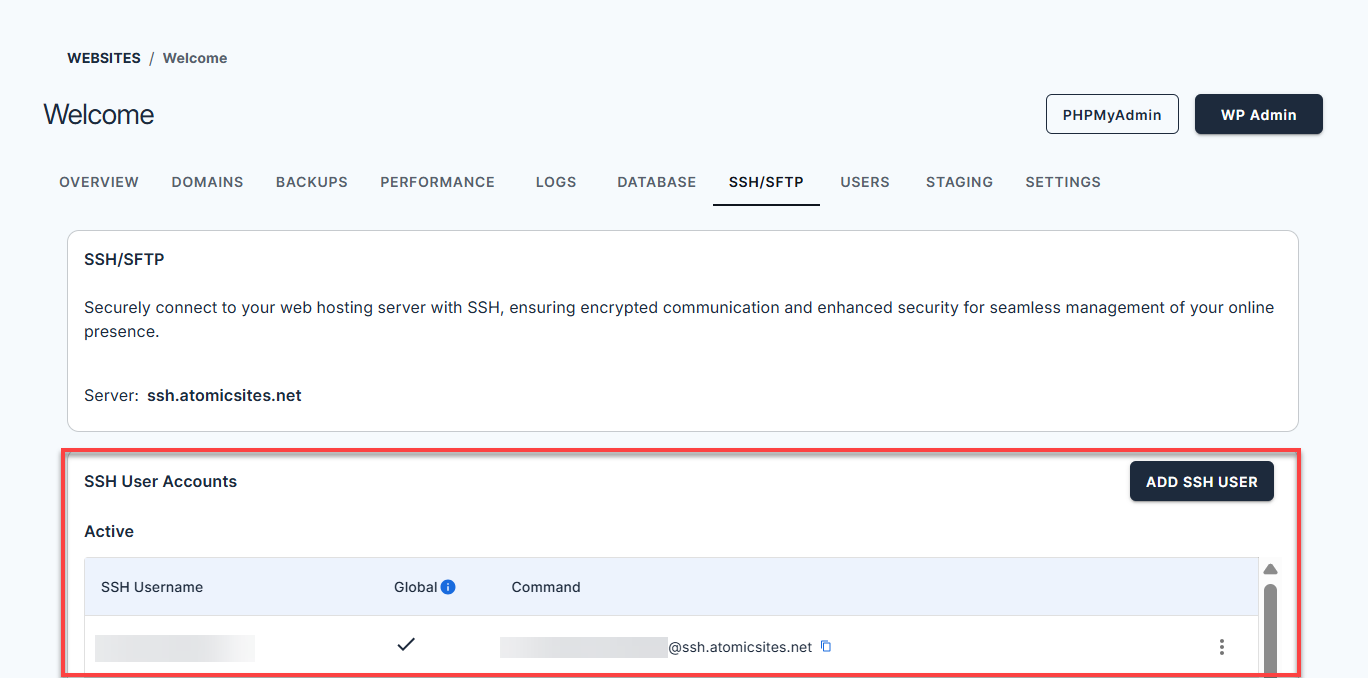
Task: Open the Welcome breadcrumb link
Action: pos(195,57)
